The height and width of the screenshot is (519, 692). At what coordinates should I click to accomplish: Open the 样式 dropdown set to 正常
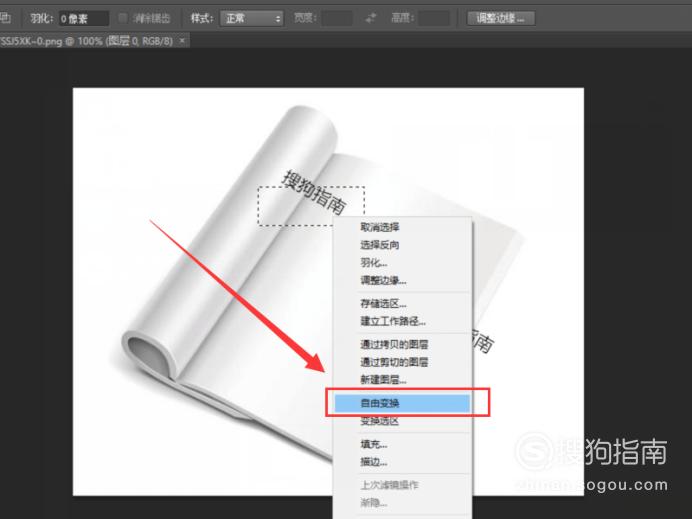pyautogui.click(x=252, y=19)
